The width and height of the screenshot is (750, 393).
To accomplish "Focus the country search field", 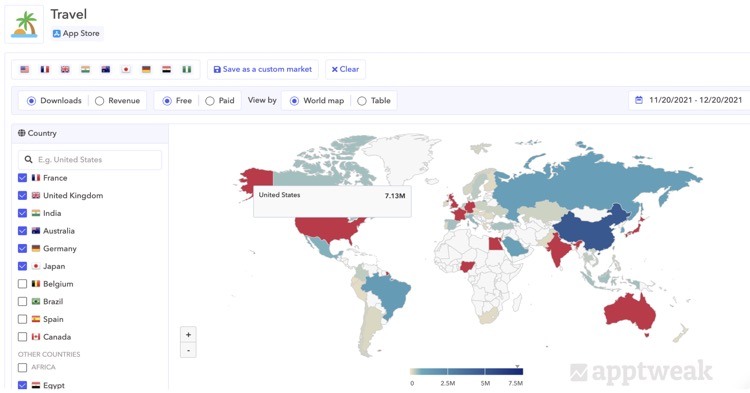I will click(x=90, y=160).
